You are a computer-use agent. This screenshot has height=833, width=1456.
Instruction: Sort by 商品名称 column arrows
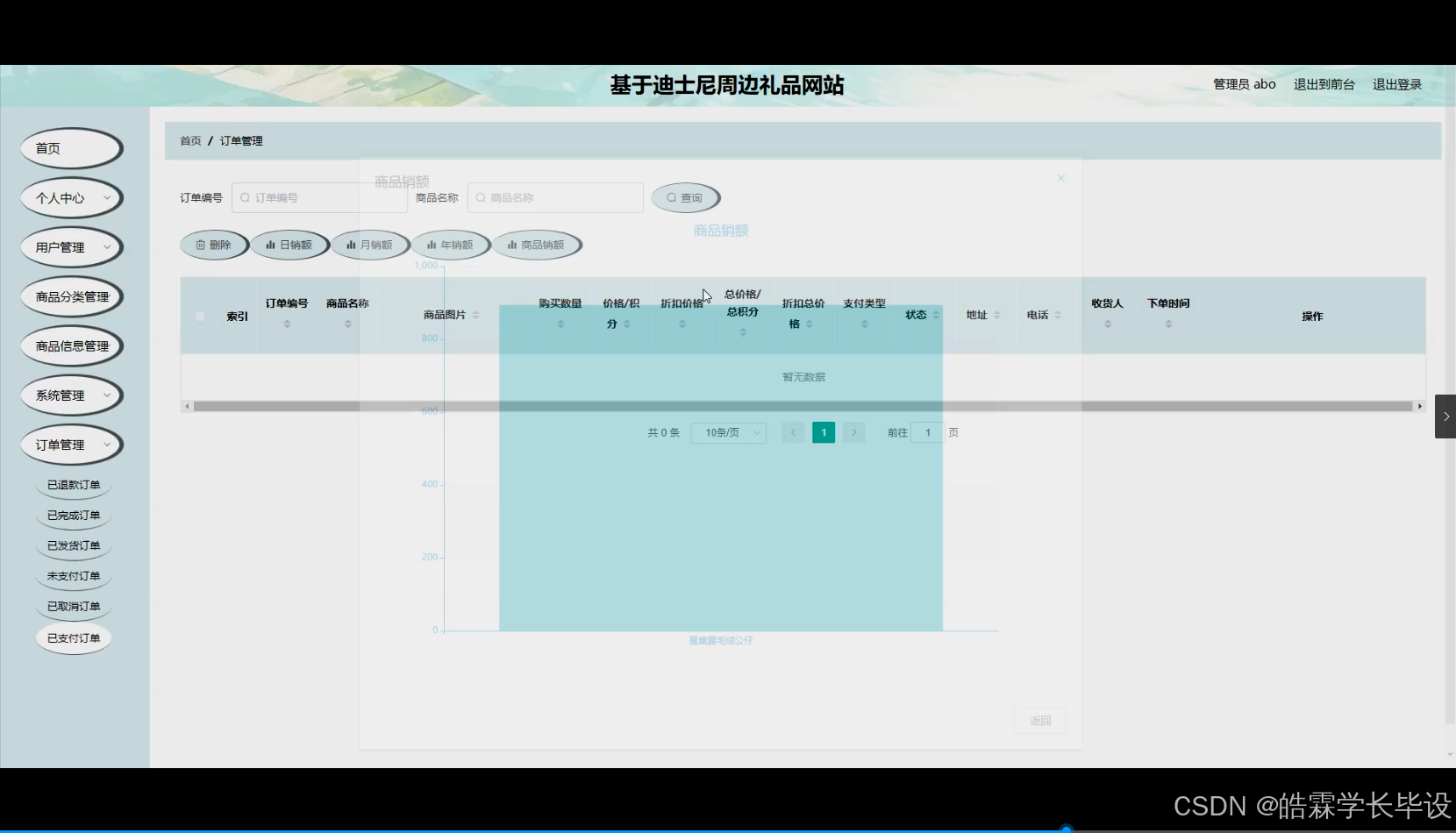click(x=348, y=324)
